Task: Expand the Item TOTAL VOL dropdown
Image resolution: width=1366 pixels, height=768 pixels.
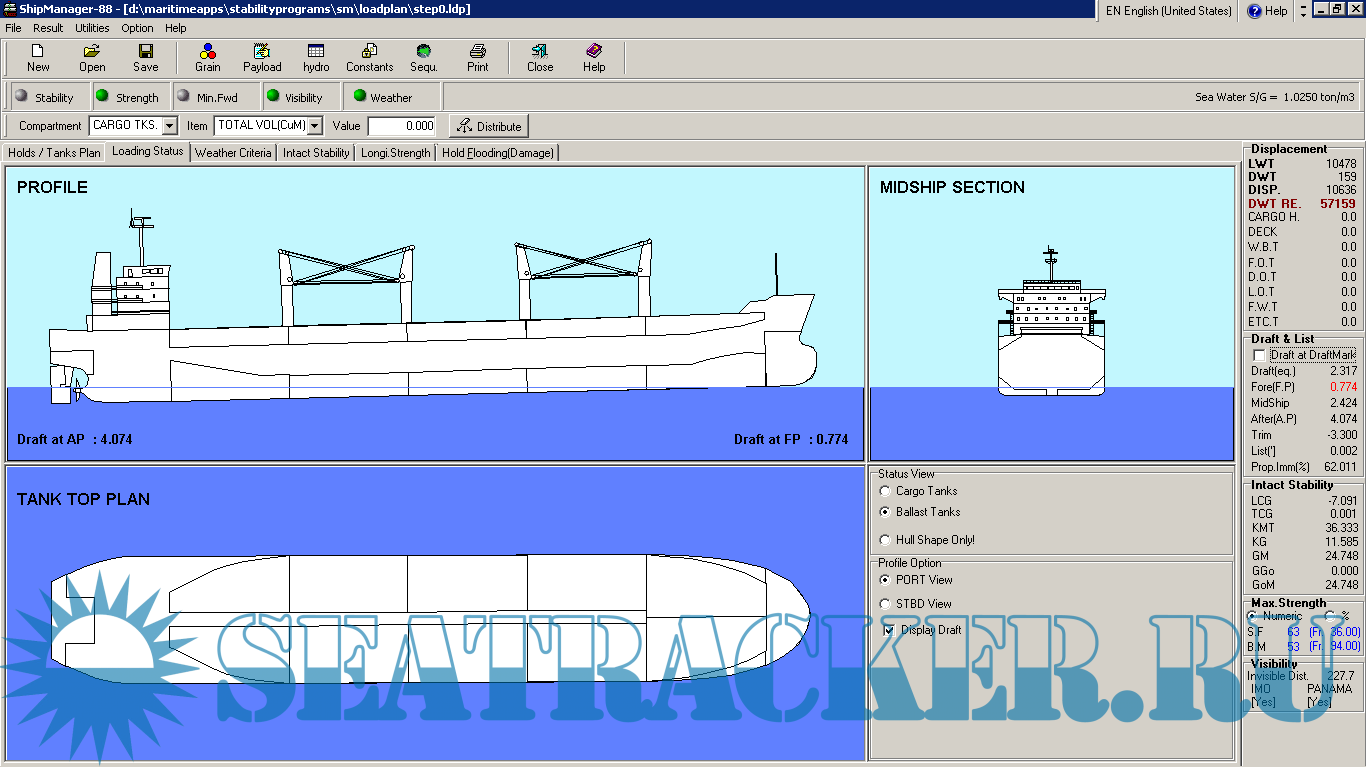Action: click(x=315, y=126)
